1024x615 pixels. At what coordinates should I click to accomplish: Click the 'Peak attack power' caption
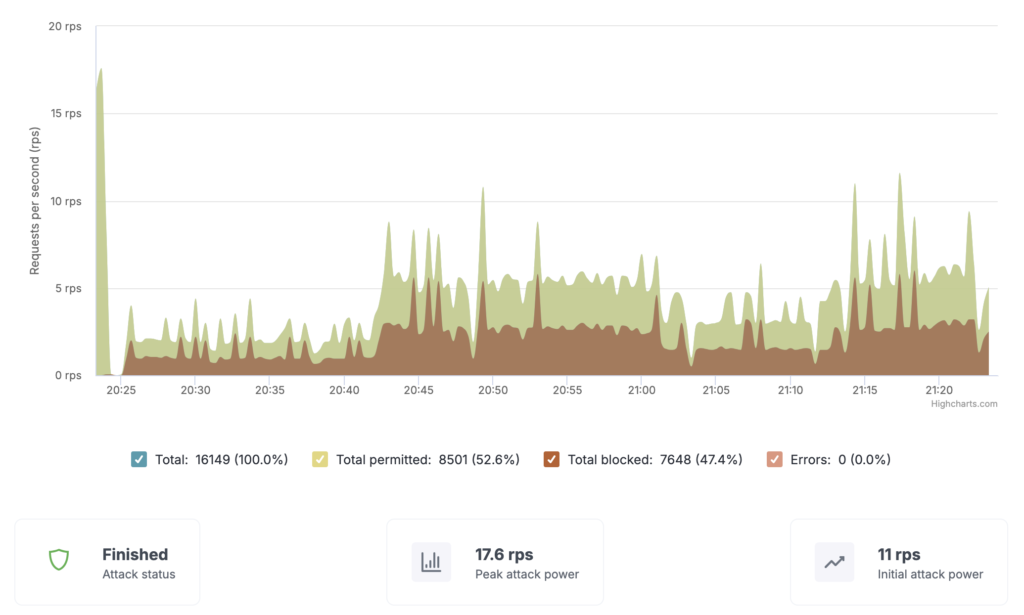[526, 575]
